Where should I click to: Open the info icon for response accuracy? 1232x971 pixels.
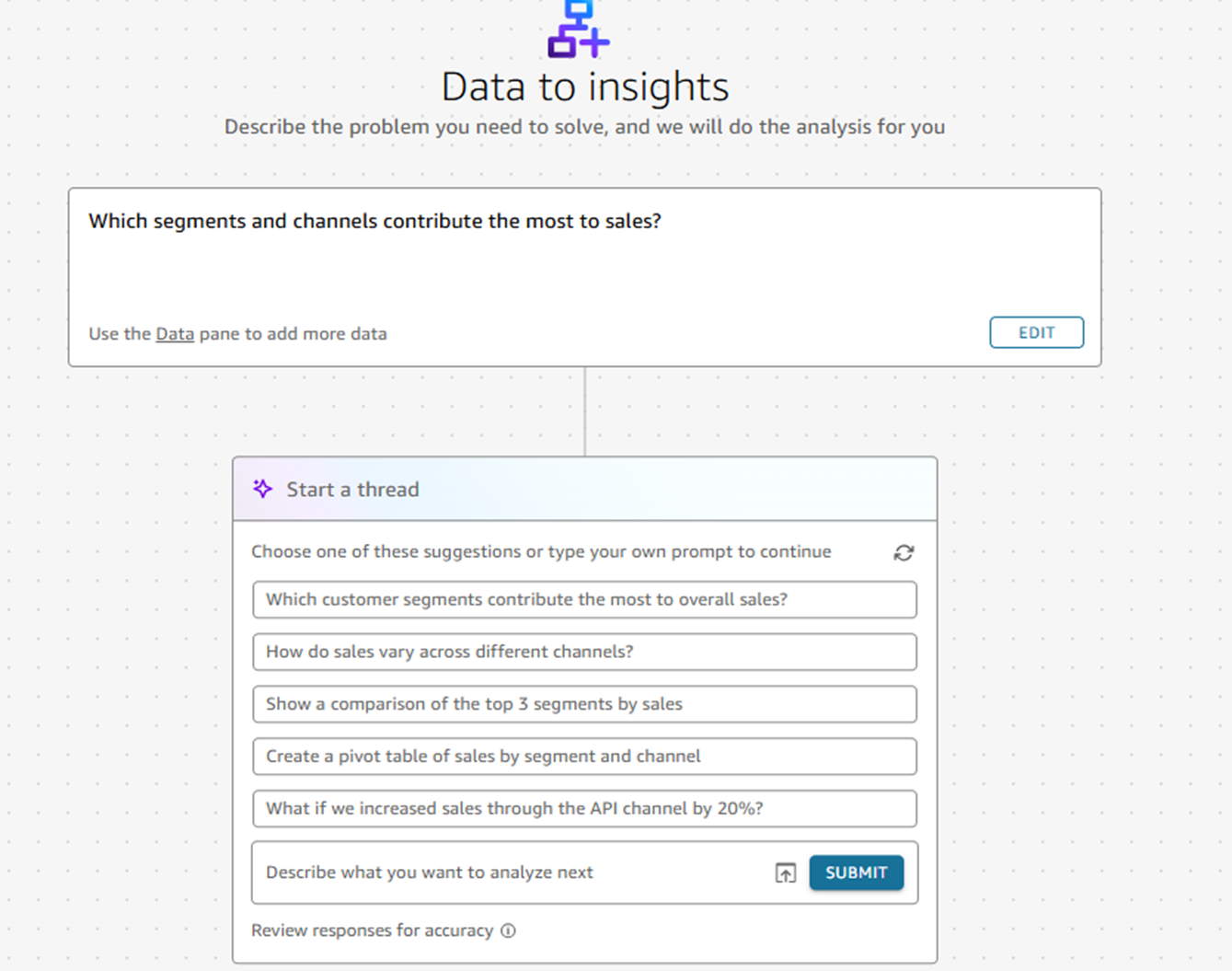pos(508,931)
